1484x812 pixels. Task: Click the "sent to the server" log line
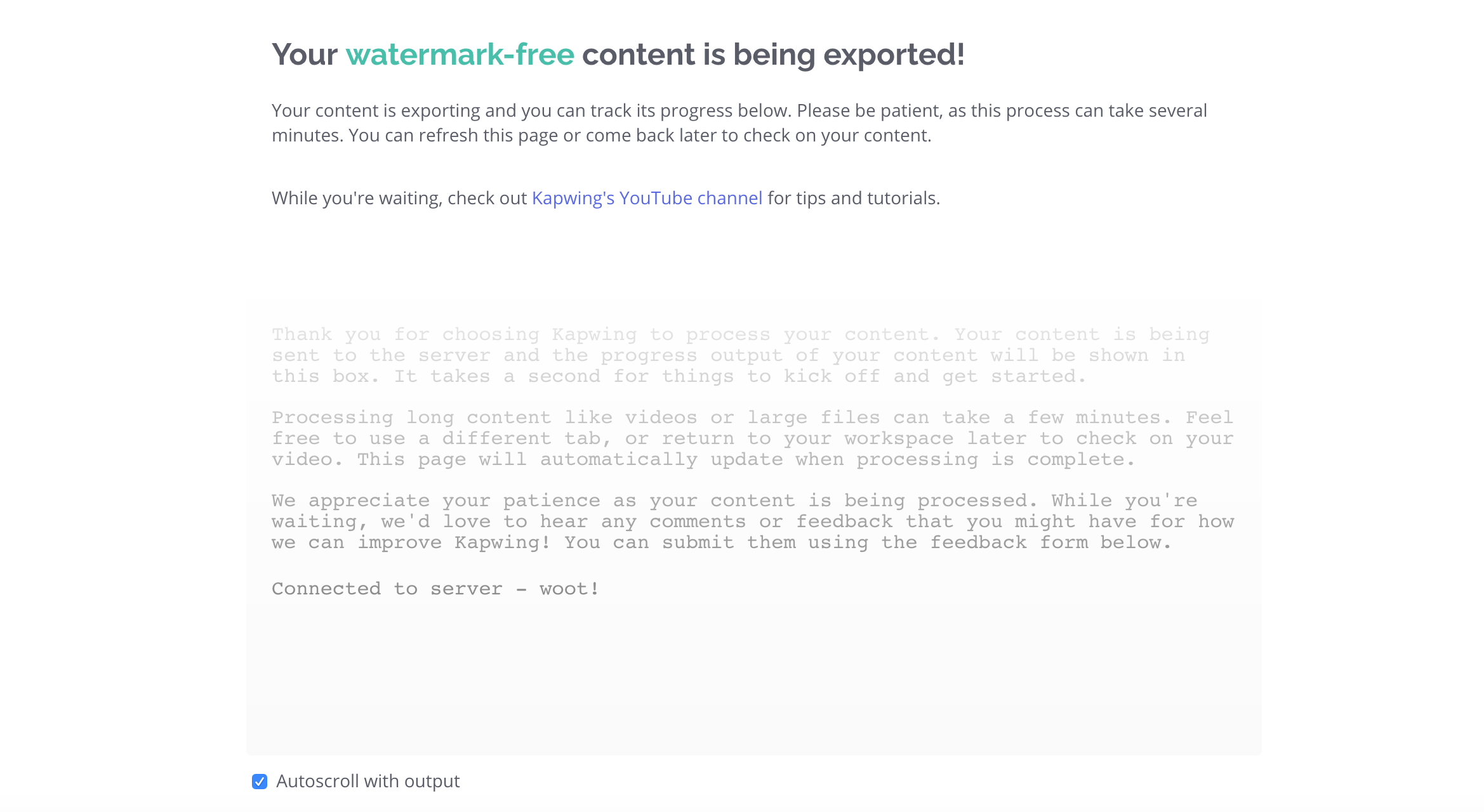coord(728,355)
